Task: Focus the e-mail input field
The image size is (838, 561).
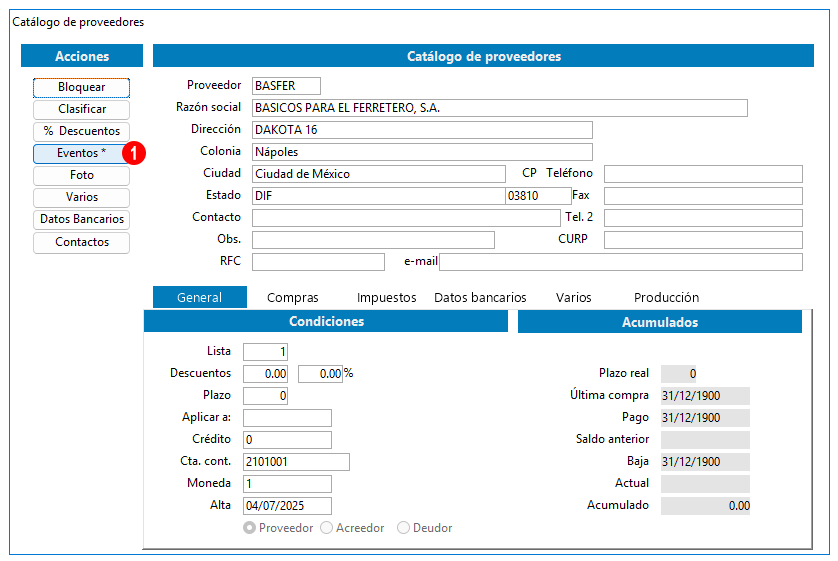Action: [x=620, y=262]
